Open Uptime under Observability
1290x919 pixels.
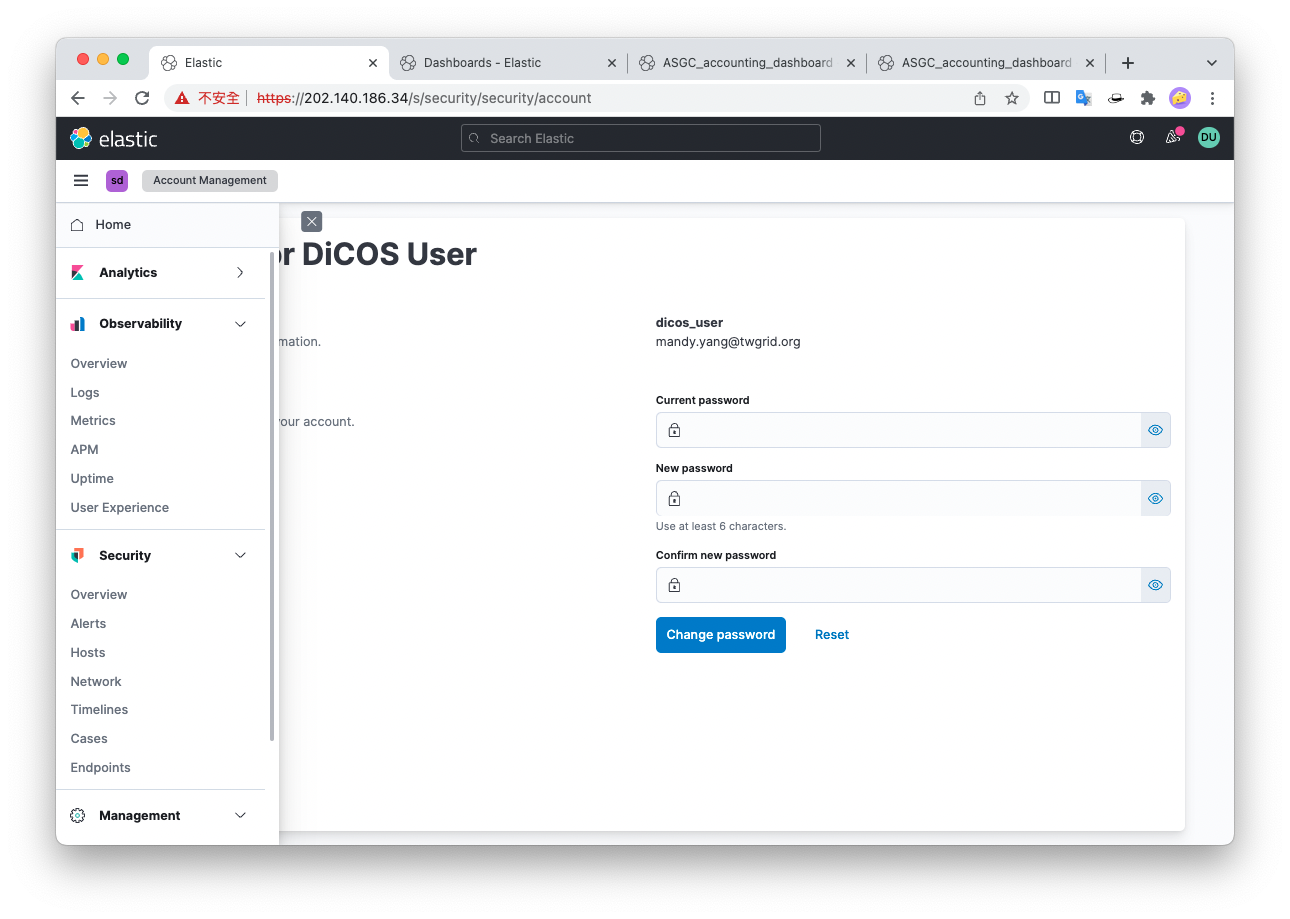coord(92,479)
